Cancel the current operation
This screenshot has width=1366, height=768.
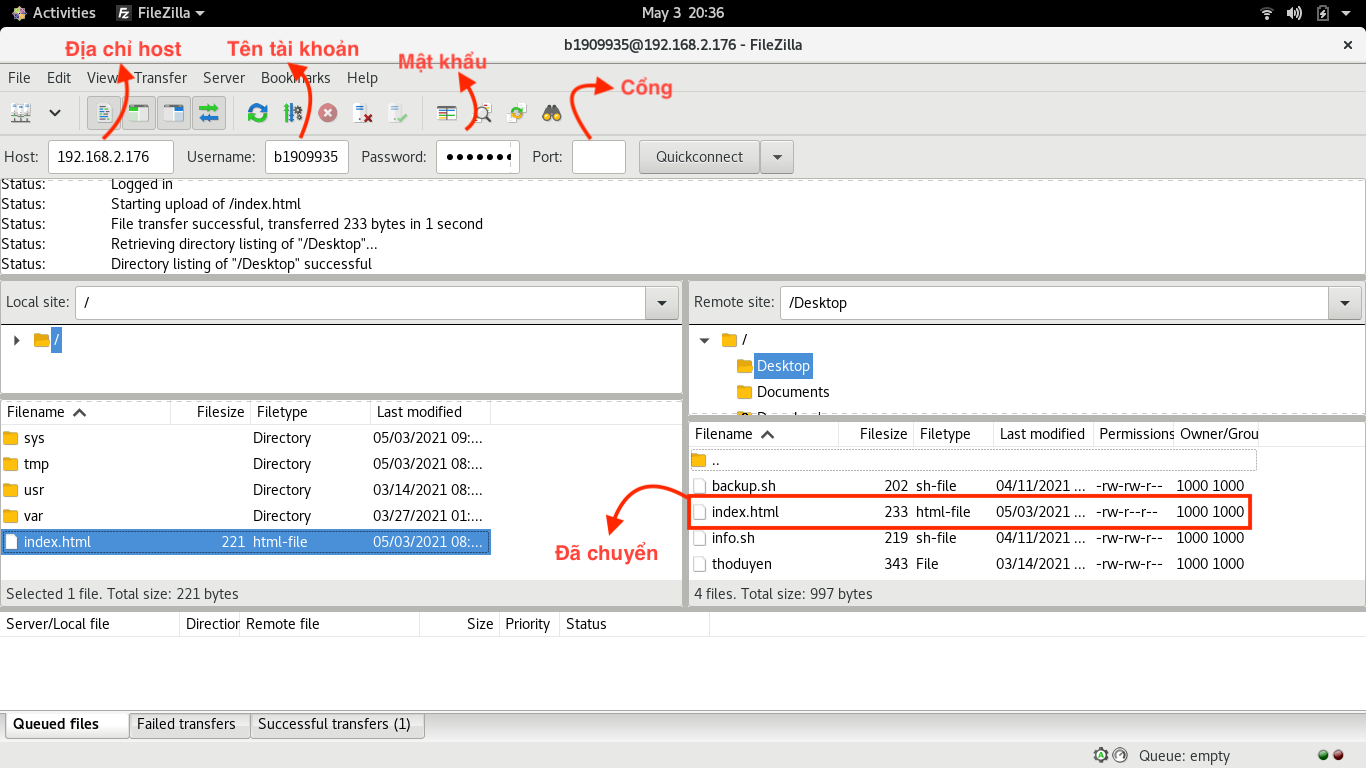[328, 113]
